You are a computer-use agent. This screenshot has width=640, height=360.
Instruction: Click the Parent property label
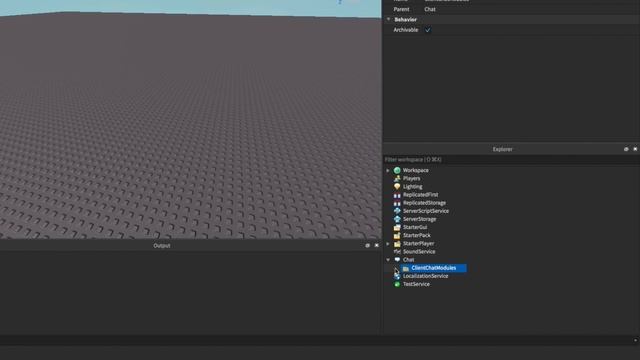click(401, 9)
